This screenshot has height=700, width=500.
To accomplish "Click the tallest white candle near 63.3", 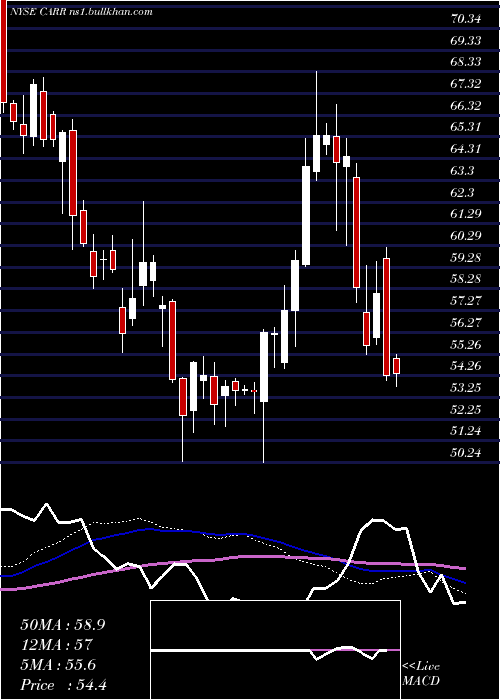I will (306, 216).
